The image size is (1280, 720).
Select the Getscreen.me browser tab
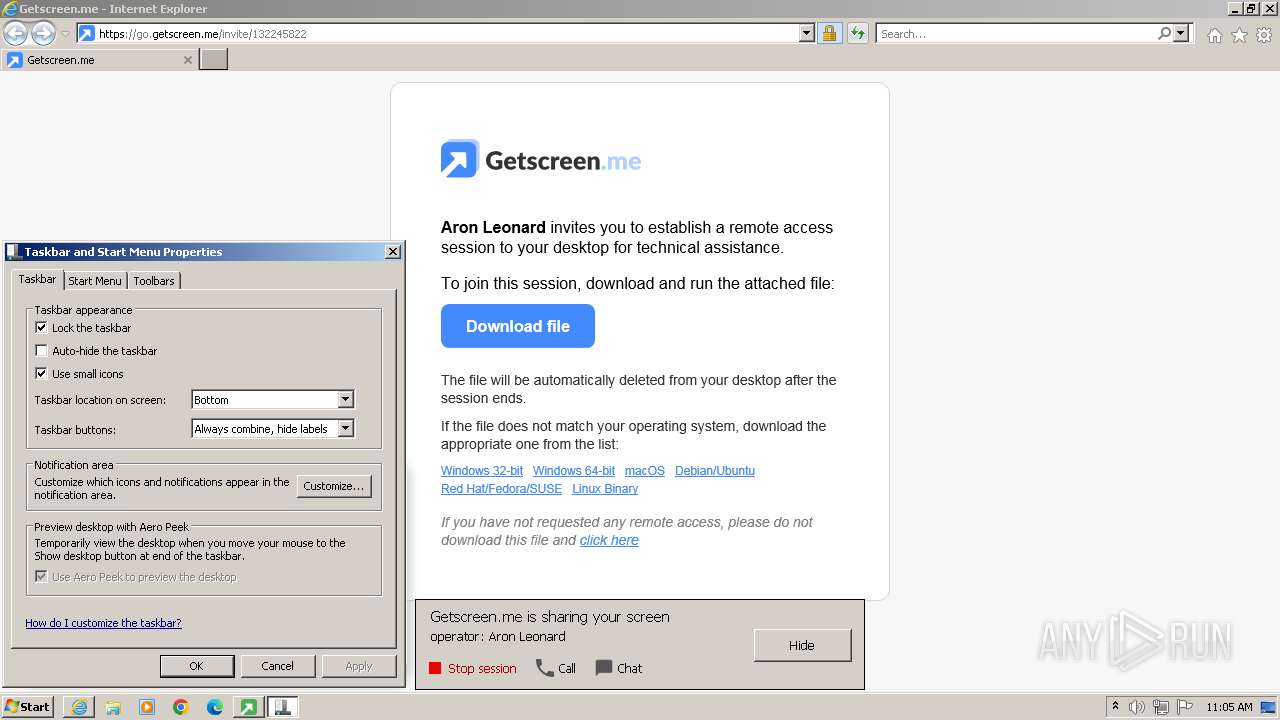pyautogui.click(x=99, y=60)
